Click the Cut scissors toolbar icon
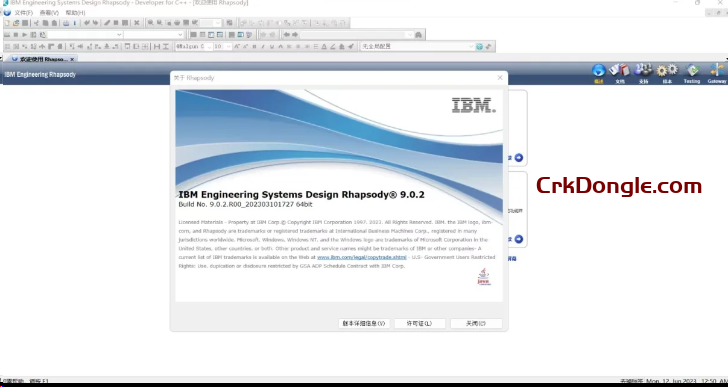 coord(36,23)
